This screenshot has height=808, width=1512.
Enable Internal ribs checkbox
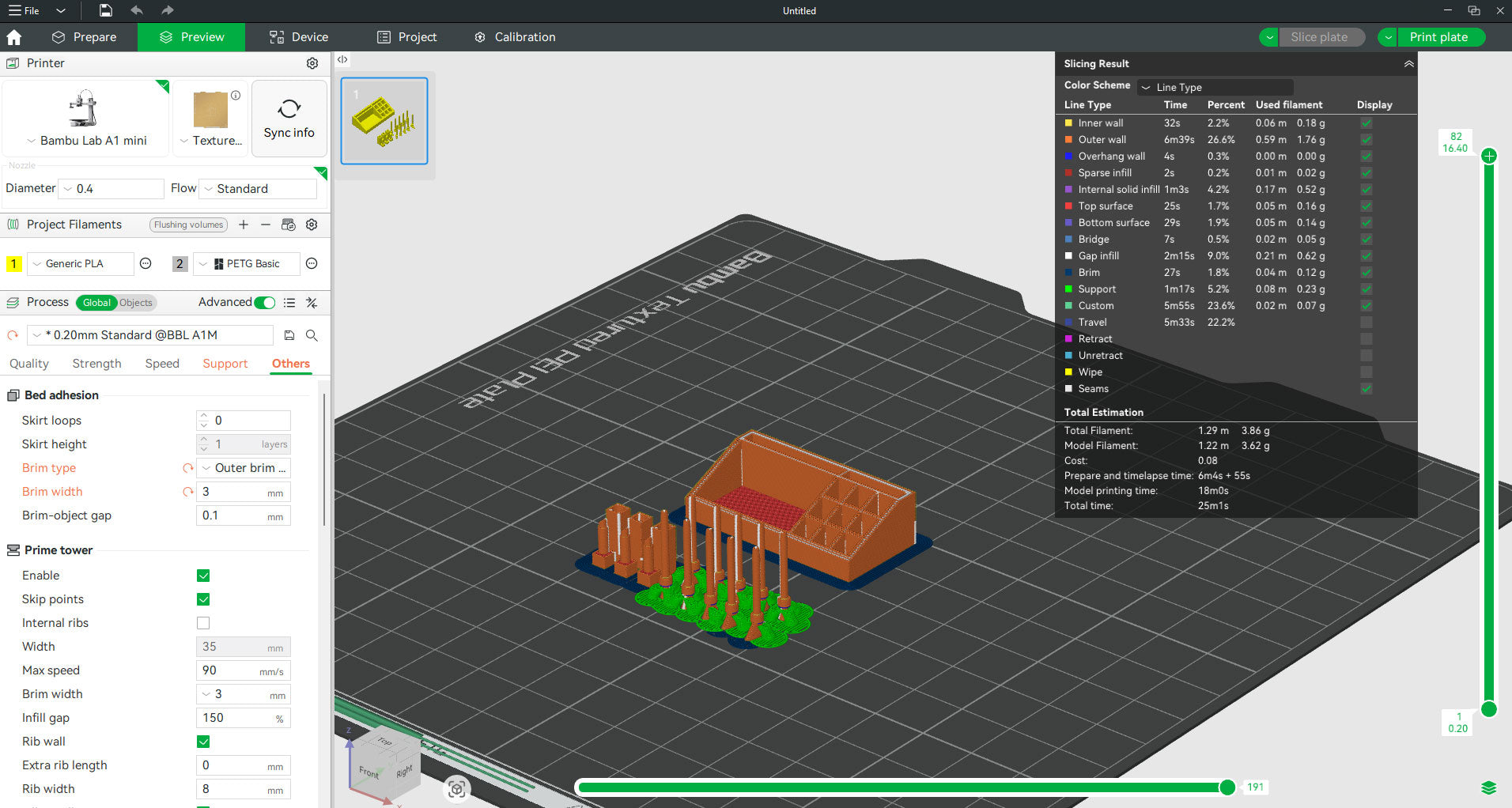point(203,623)
